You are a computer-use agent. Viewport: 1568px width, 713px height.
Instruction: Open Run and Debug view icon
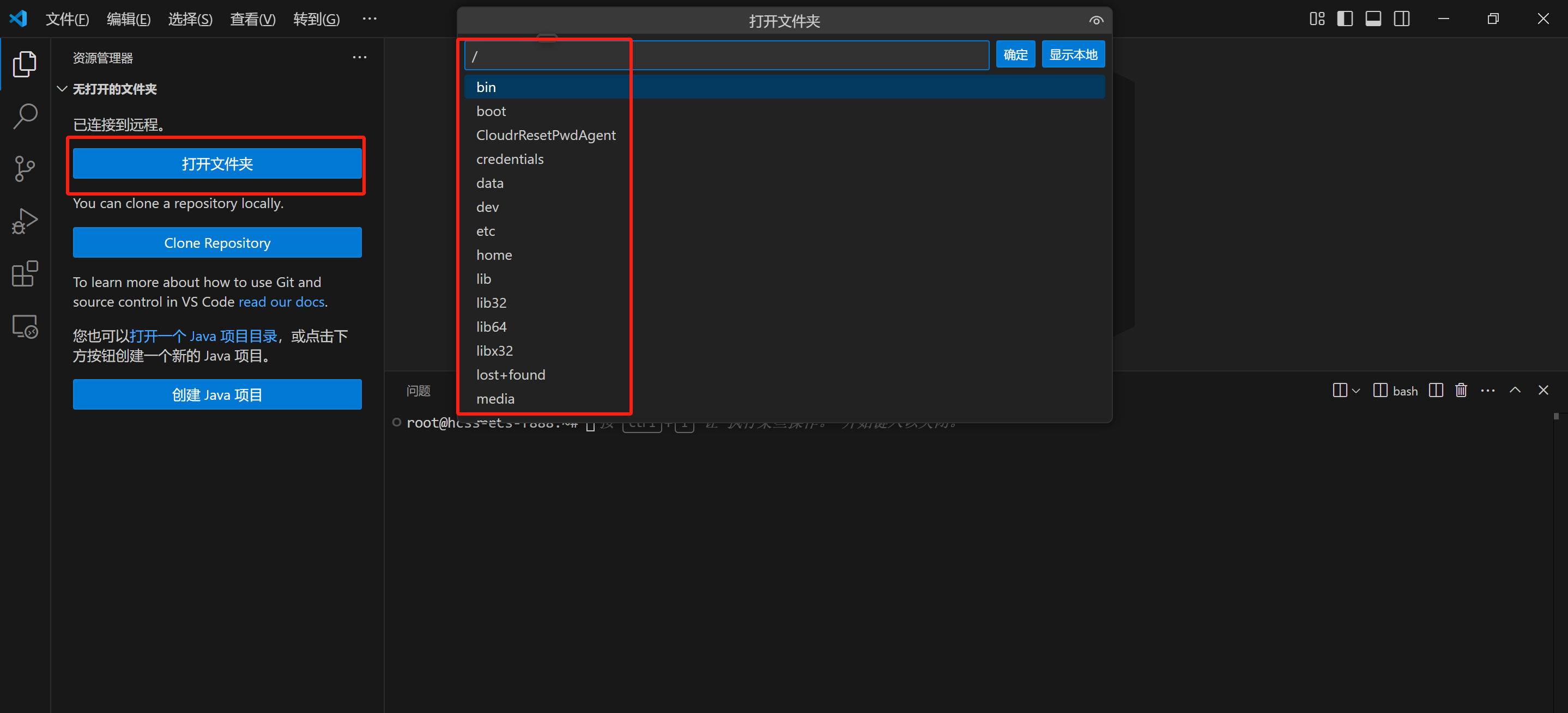[x=25, y=221]
